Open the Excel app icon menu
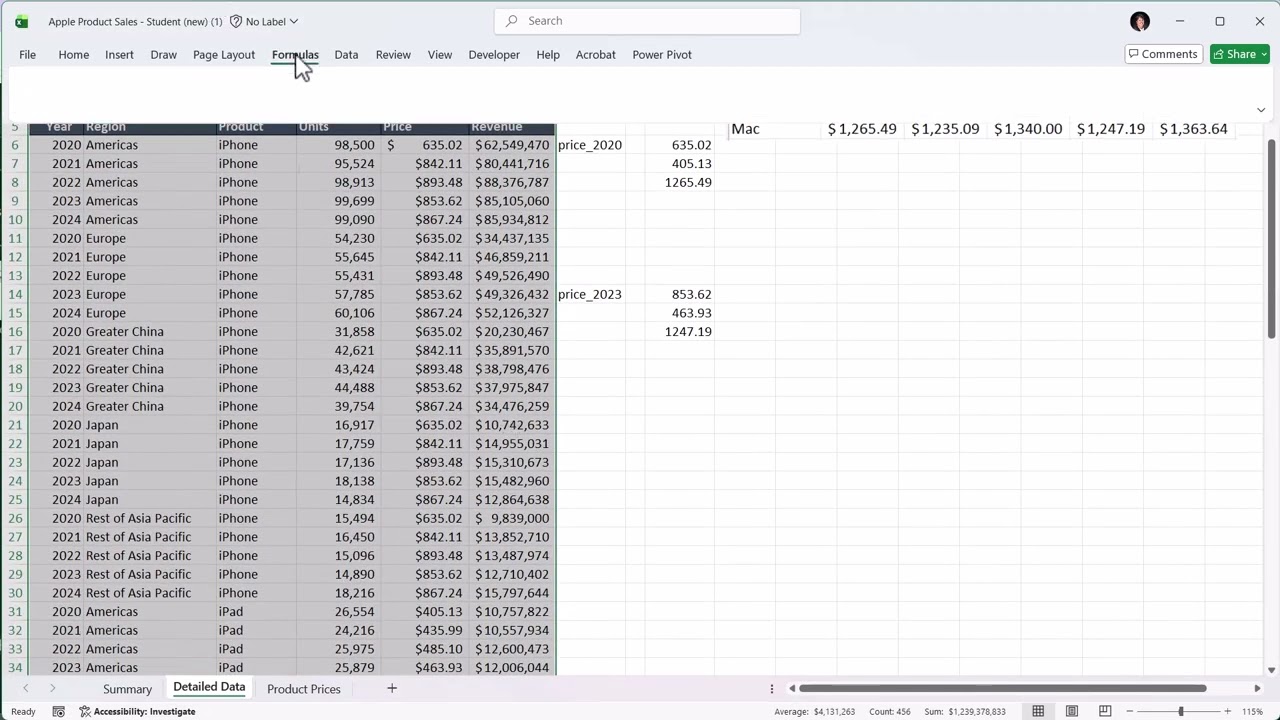The width and height of the screenshot is (1280, 720). tap(21, 21)
